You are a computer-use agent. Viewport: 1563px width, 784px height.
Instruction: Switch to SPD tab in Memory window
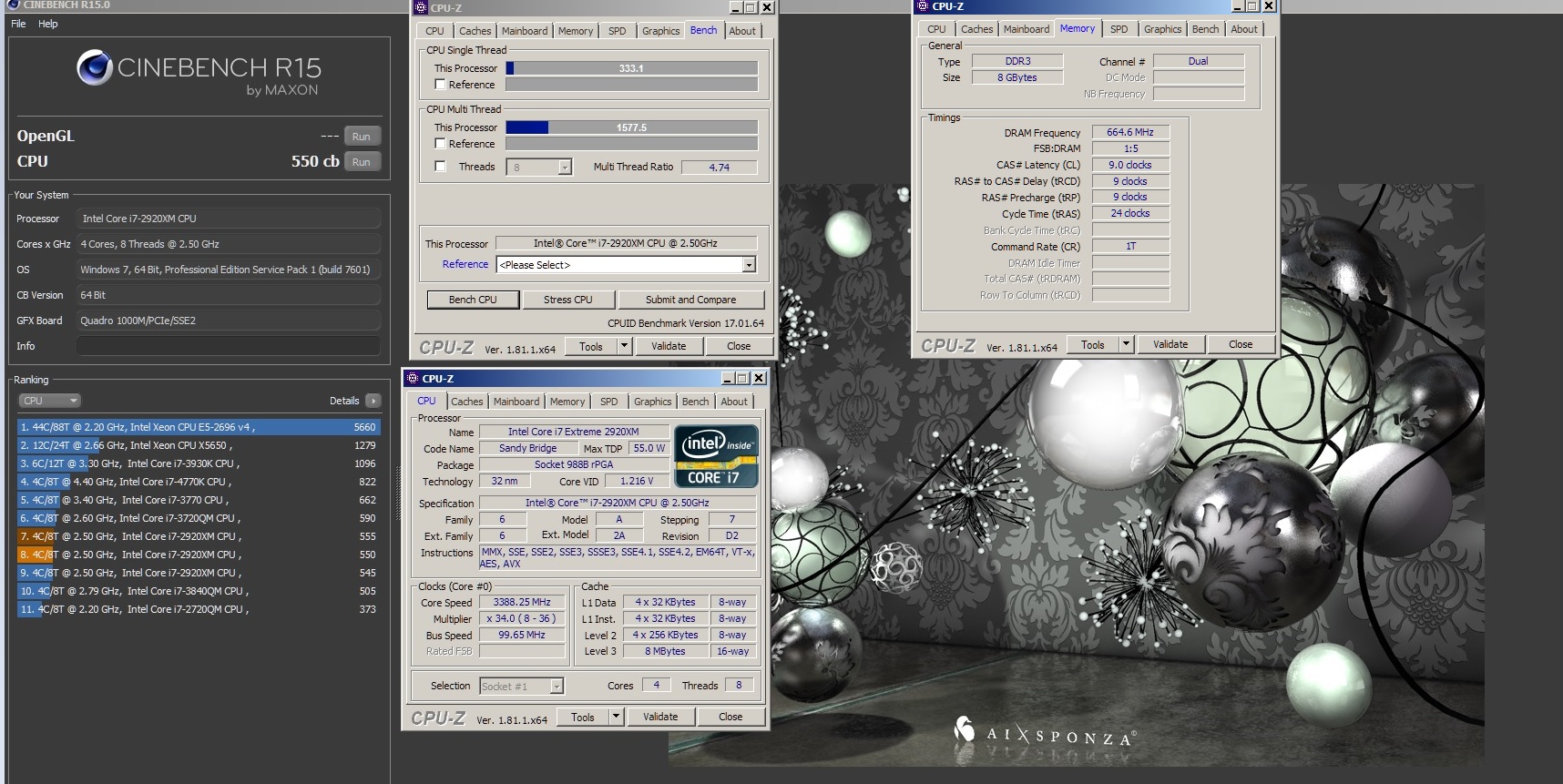1119,29
